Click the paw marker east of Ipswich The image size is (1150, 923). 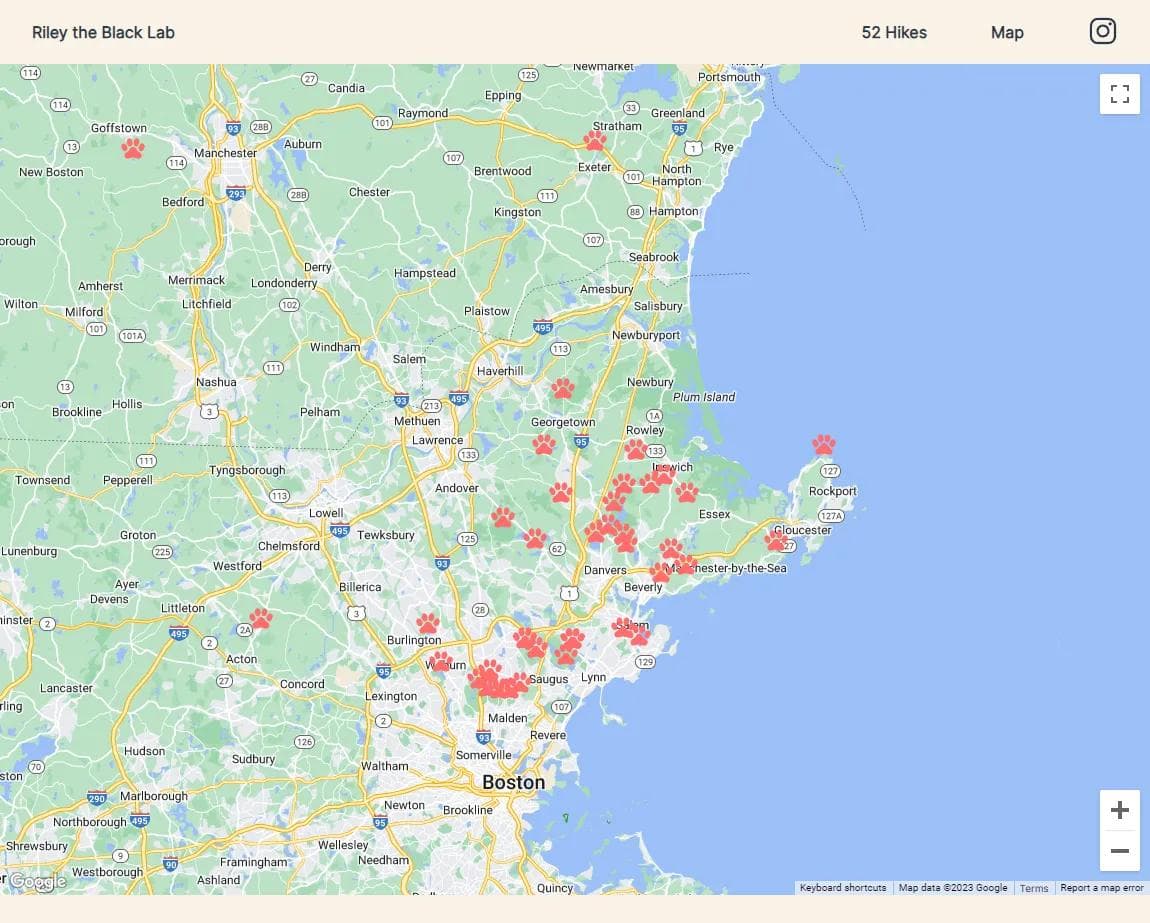pos(686,492)
